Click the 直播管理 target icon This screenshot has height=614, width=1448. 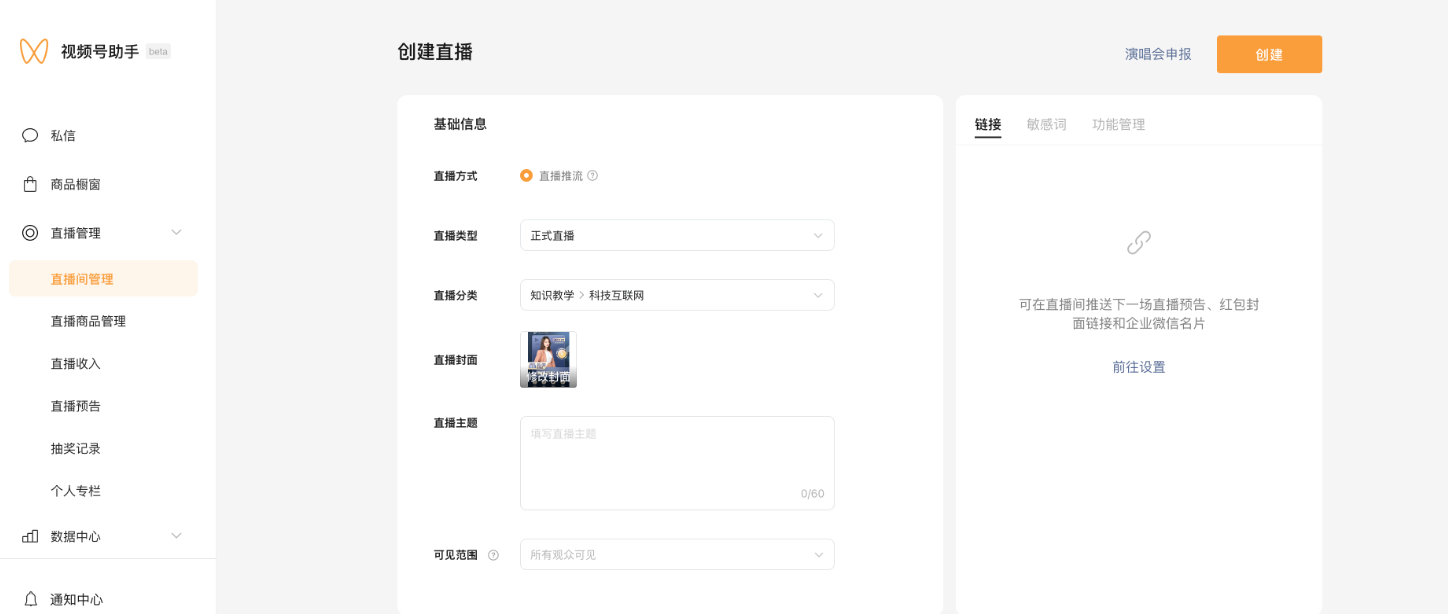click(30, 233)
